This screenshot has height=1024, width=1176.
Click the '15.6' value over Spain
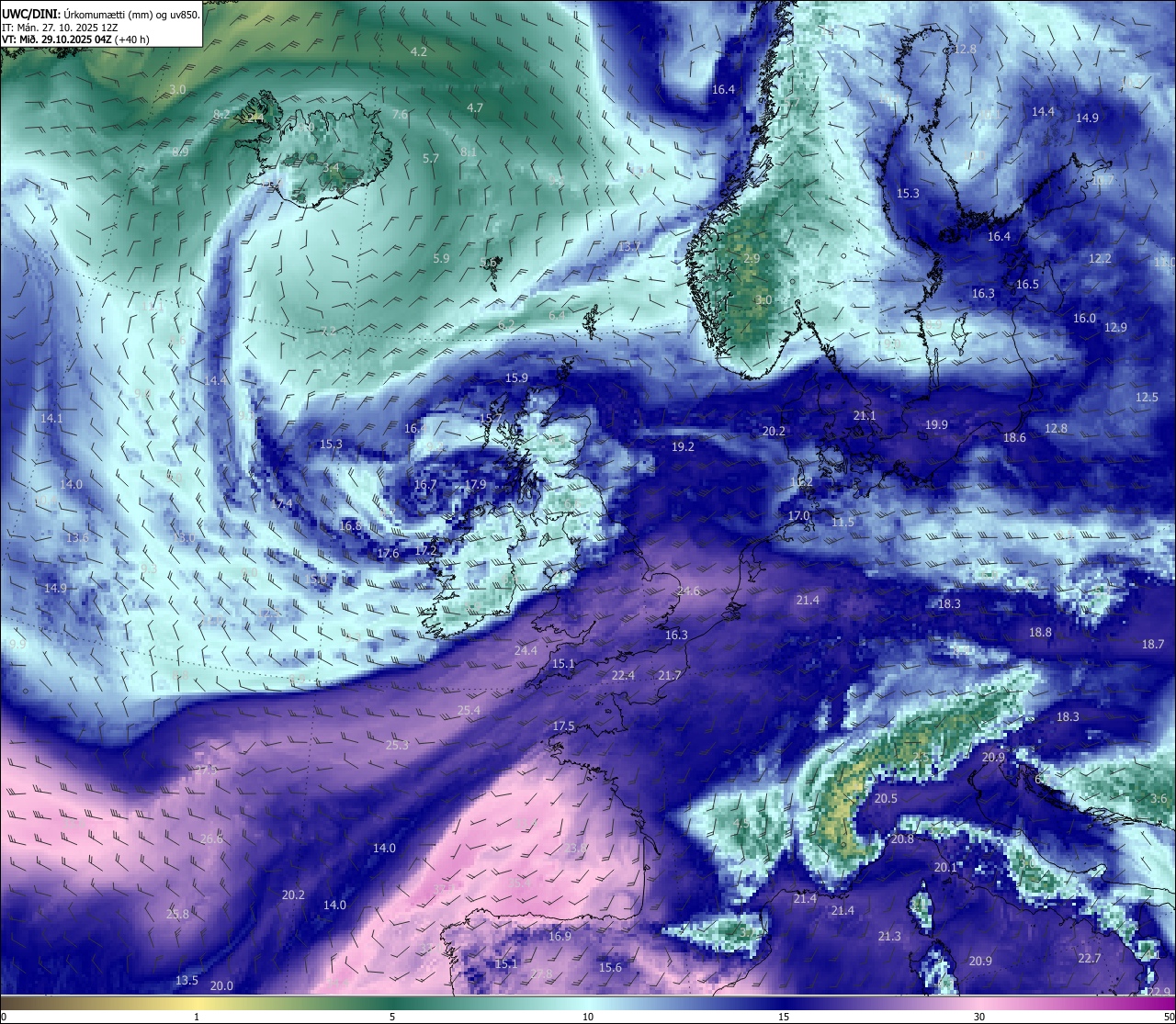pyautogui.click(x=610, y=968)
